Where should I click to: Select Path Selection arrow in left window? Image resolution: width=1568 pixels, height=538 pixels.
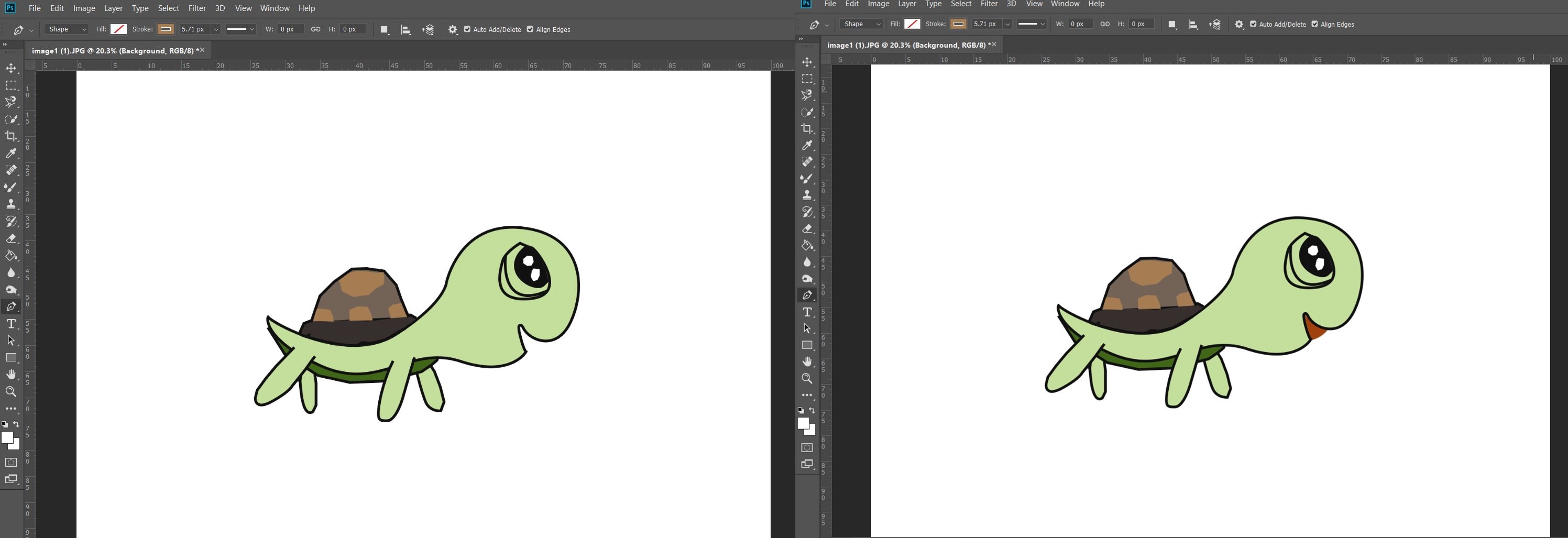(11, 340)
